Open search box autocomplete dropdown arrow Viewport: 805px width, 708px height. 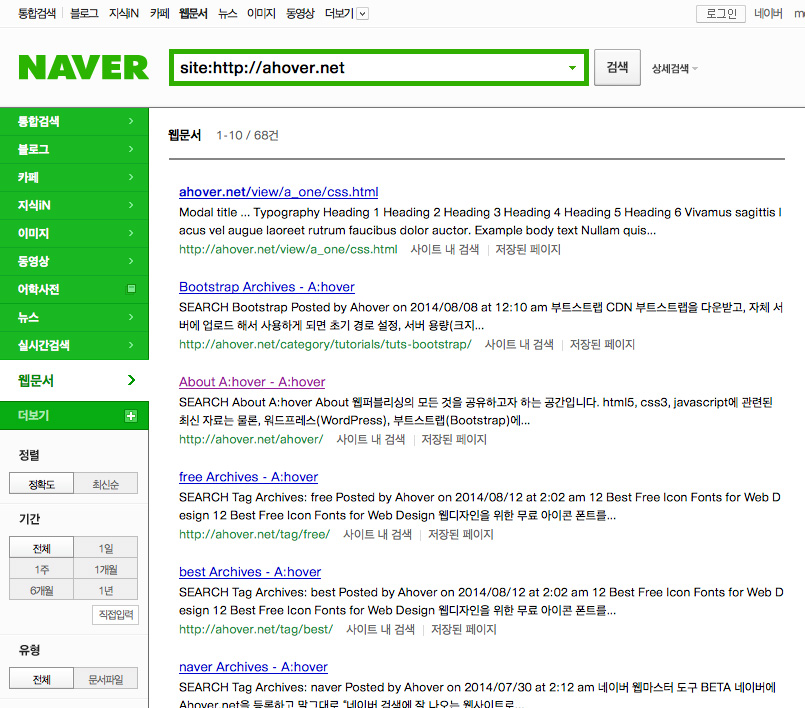(572, 68)
